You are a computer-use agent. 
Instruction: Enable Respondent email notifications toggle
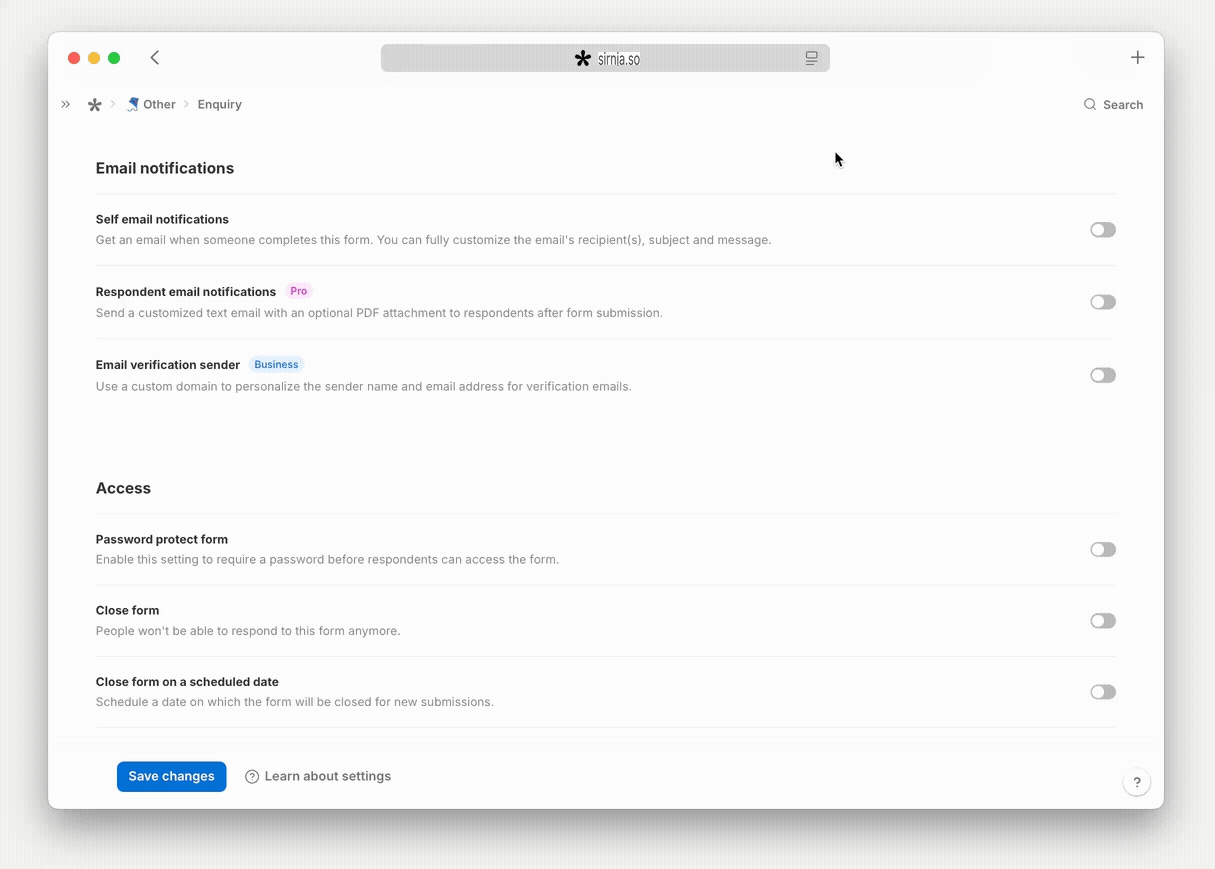coord(1103,302)
